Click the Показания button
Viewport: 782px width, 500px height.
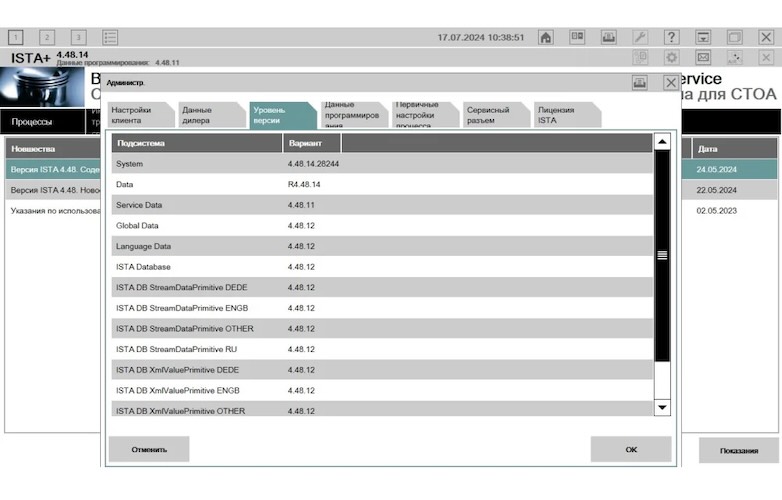point(738,451)
